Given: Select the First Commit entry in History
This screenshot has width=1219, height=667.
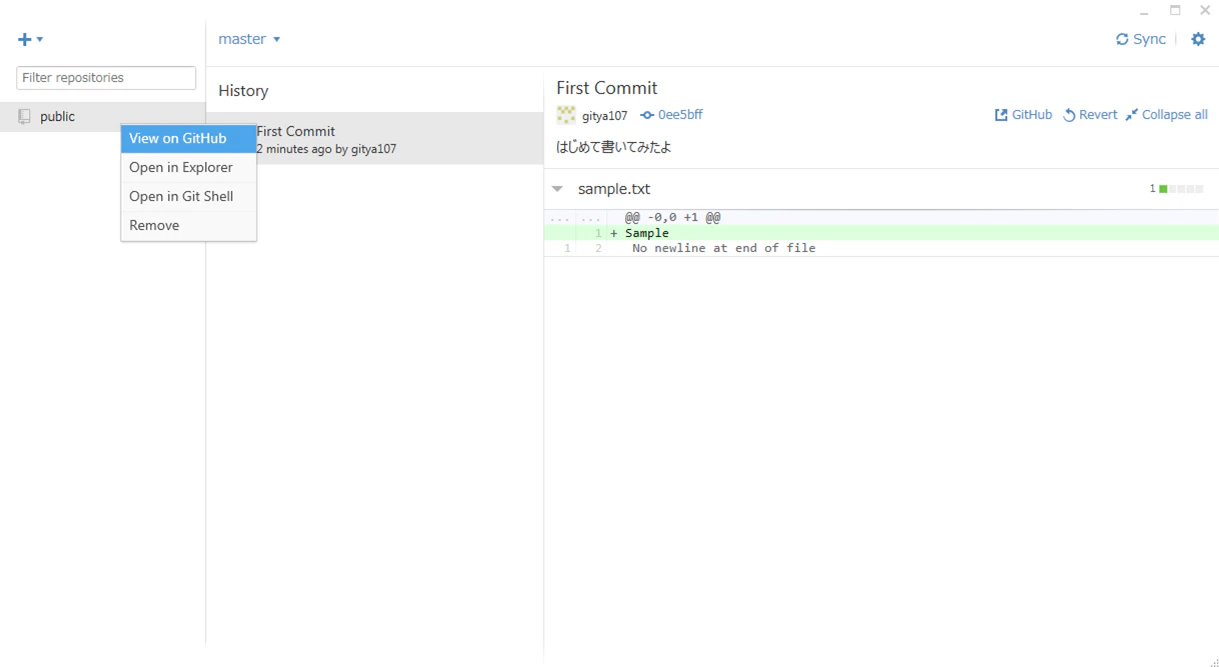Looking at the screenshot, I should point(375,139).
